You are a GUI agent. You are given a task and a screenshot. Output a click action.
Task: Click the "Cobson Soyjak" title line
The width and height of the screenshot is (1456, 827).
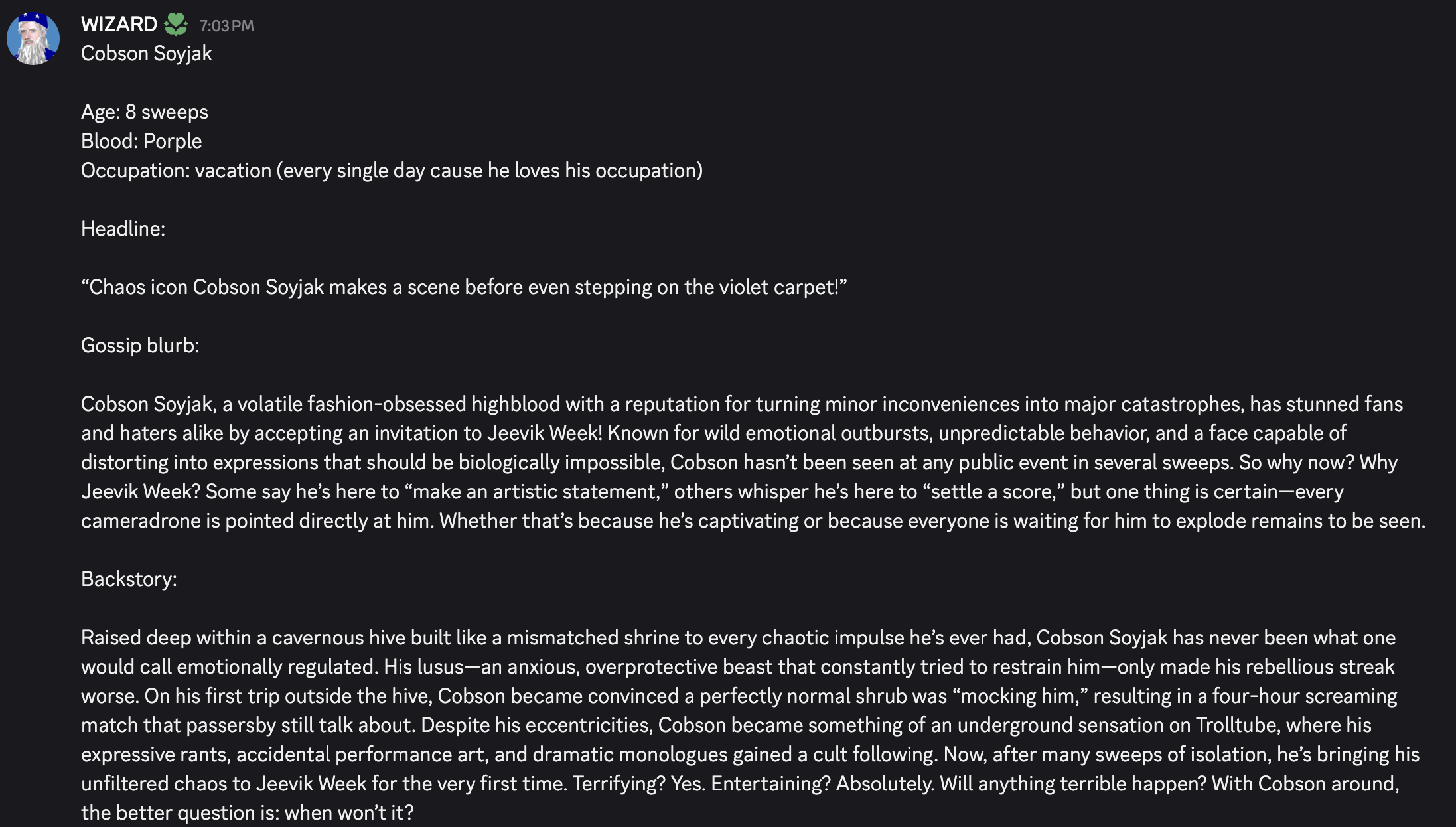tap(146, 54)
